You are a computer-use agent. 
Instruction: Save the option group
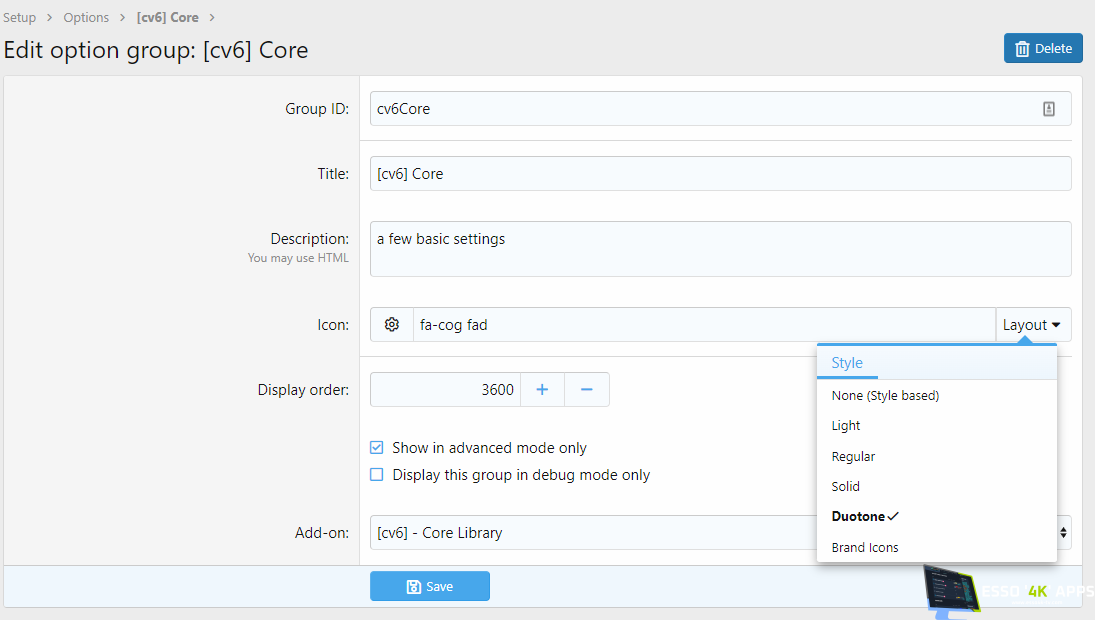tap(430, 587)
